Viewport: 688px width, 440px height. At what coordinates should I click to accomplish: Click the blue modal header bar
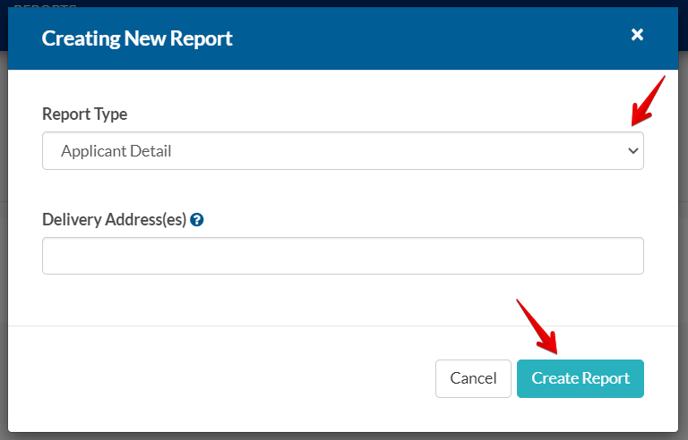pos(400,39)
